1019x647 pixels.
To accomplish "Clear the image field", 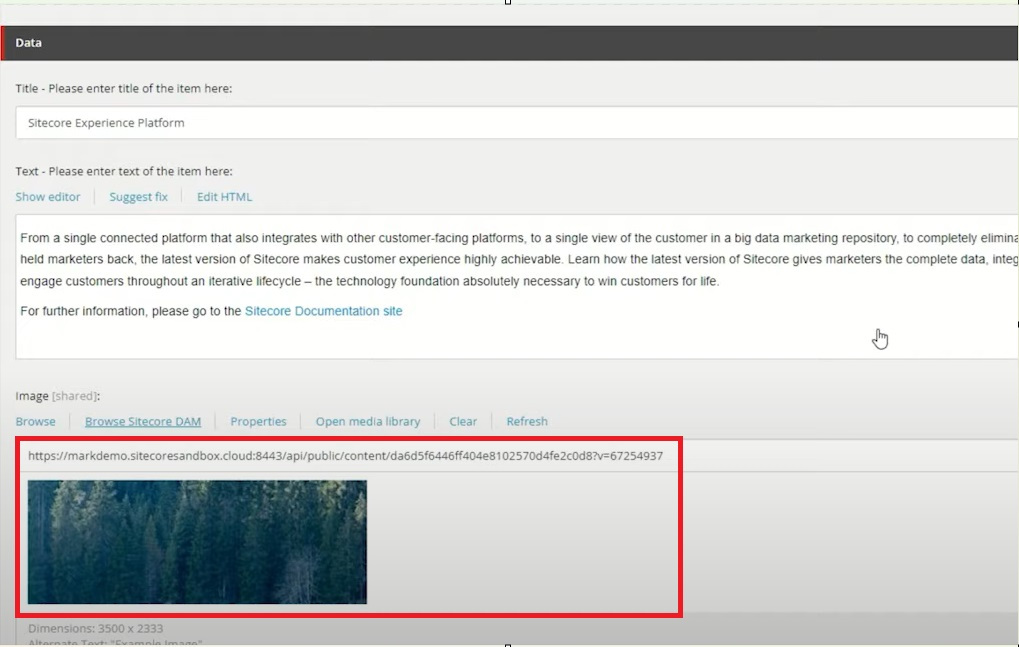I will click(x=463, y=422).
